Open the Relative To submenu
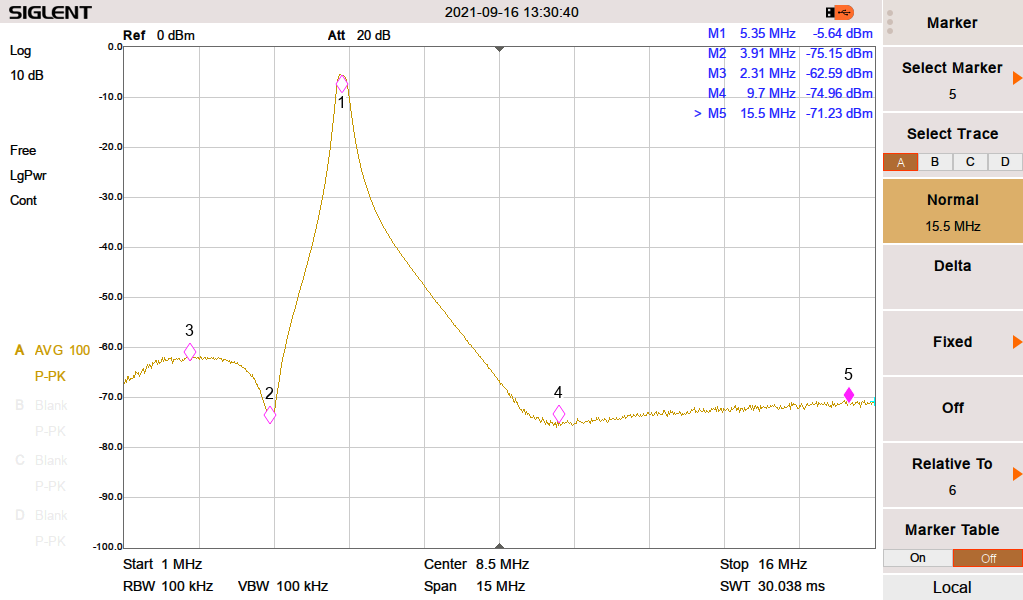 click(953, 475)
